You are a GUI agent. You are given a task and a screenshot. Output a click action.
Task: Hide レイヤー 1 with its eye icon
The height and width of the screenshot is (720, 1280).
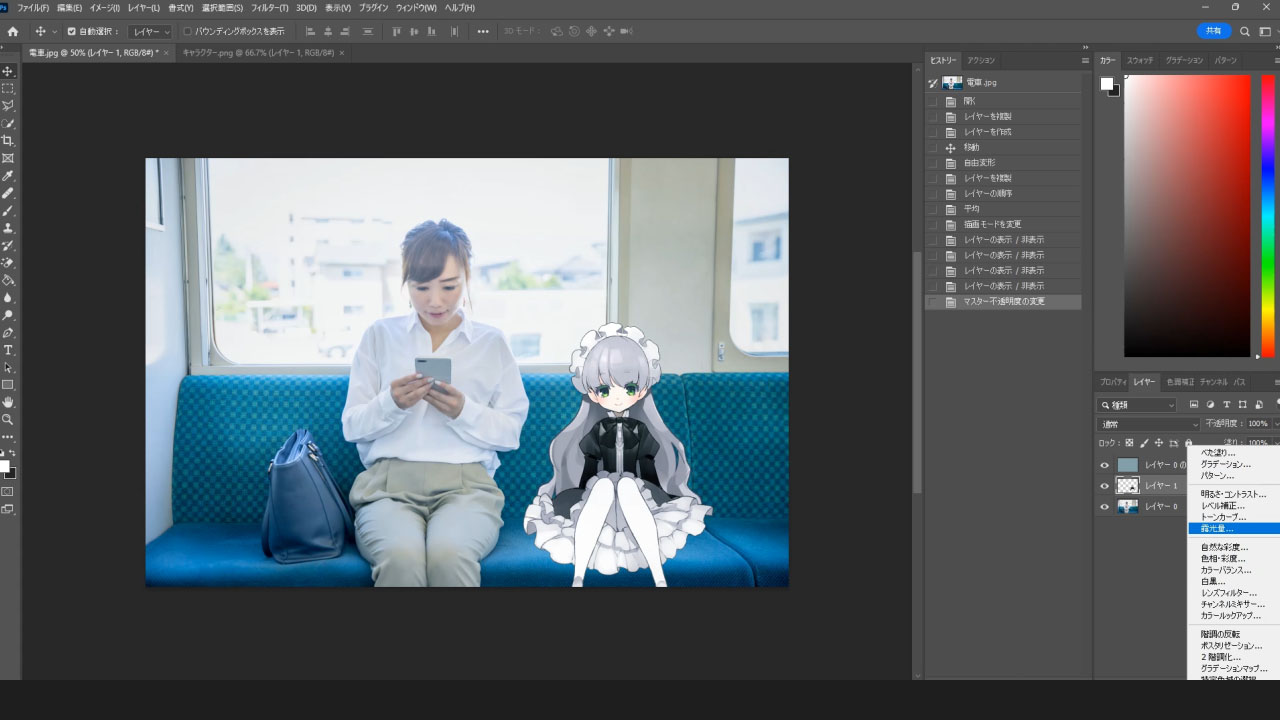(x=1105, y=486)
